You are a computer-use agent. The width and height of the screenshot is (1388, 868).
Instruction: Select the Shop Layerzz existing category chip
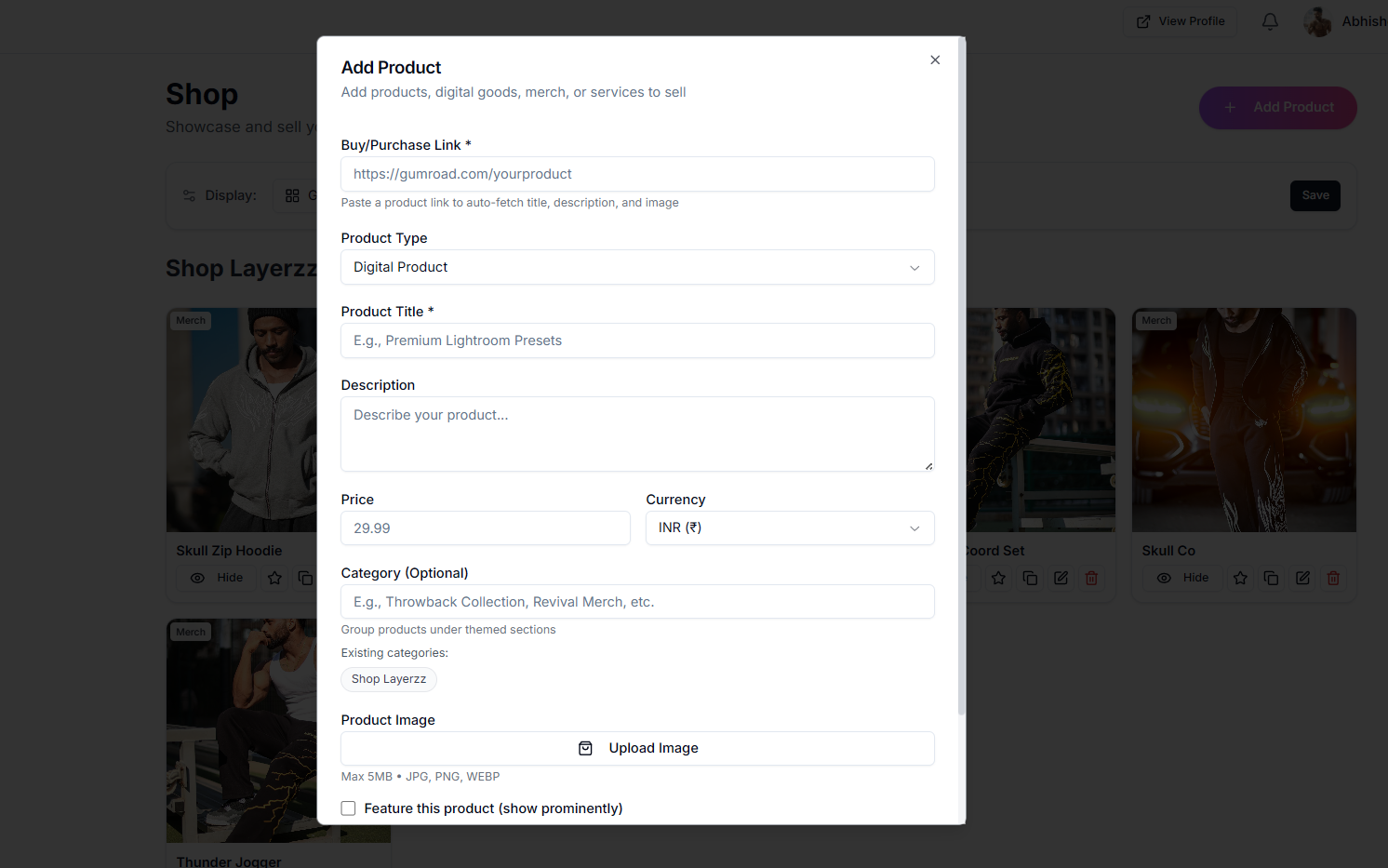tap(389, 679)
